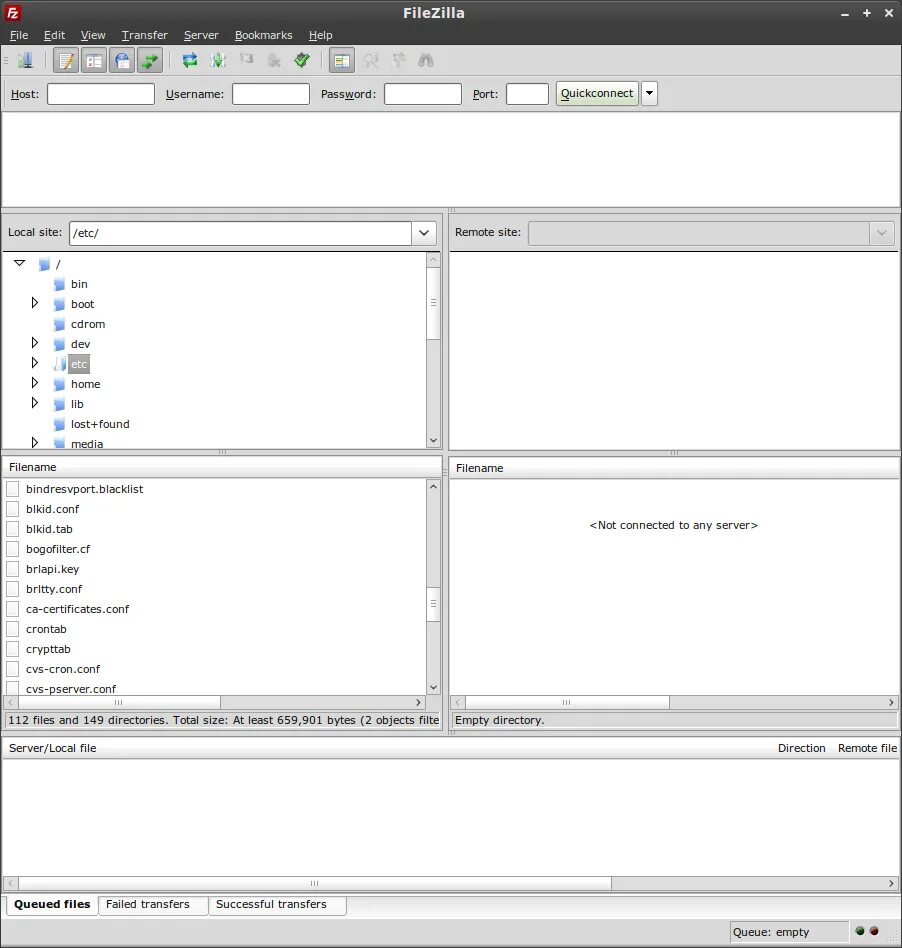Open the Remote site path dropdown
This screenshot has width=902, height=948.
[x=881, y=233]
